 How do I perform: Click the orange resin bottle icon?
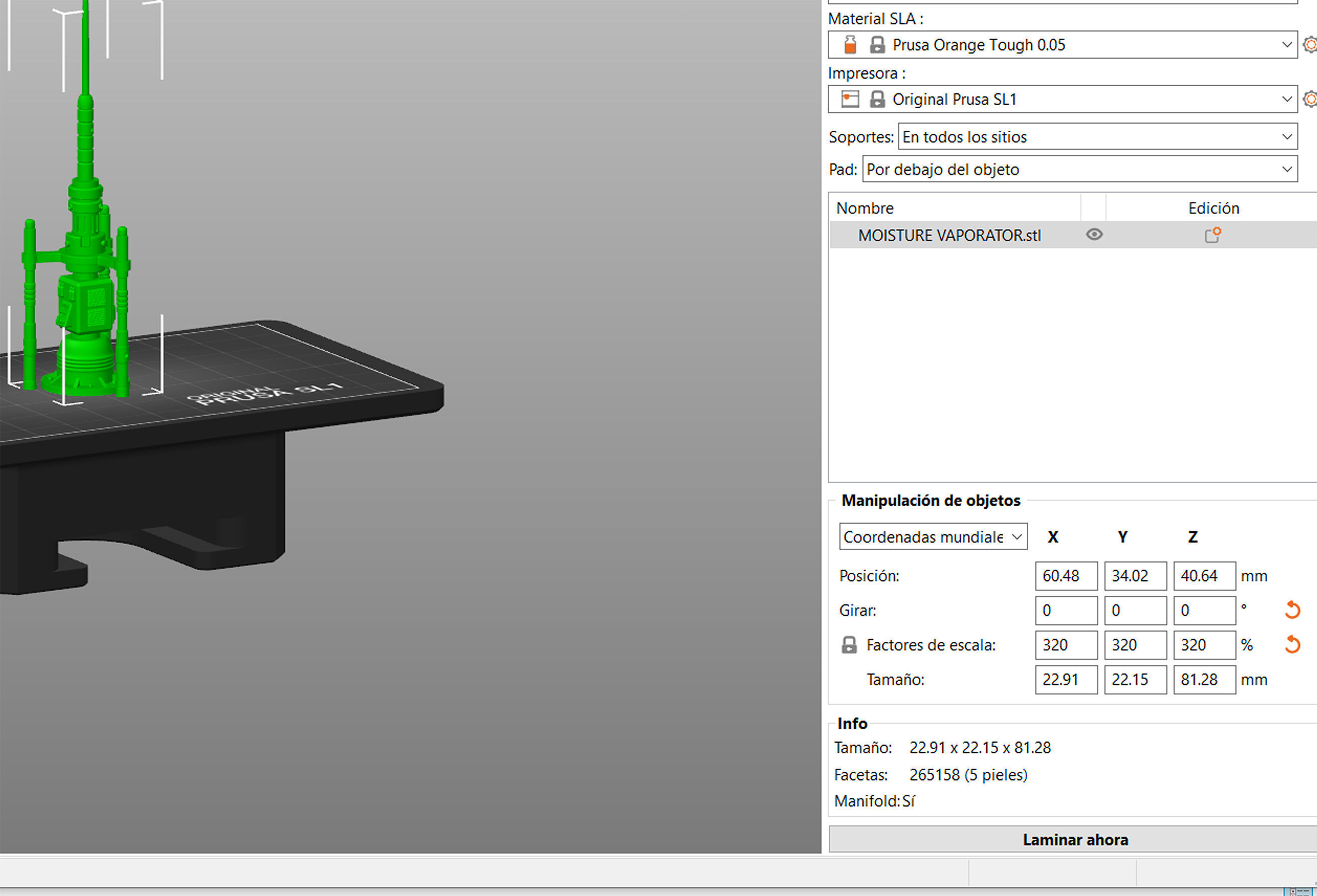[850, 44]
